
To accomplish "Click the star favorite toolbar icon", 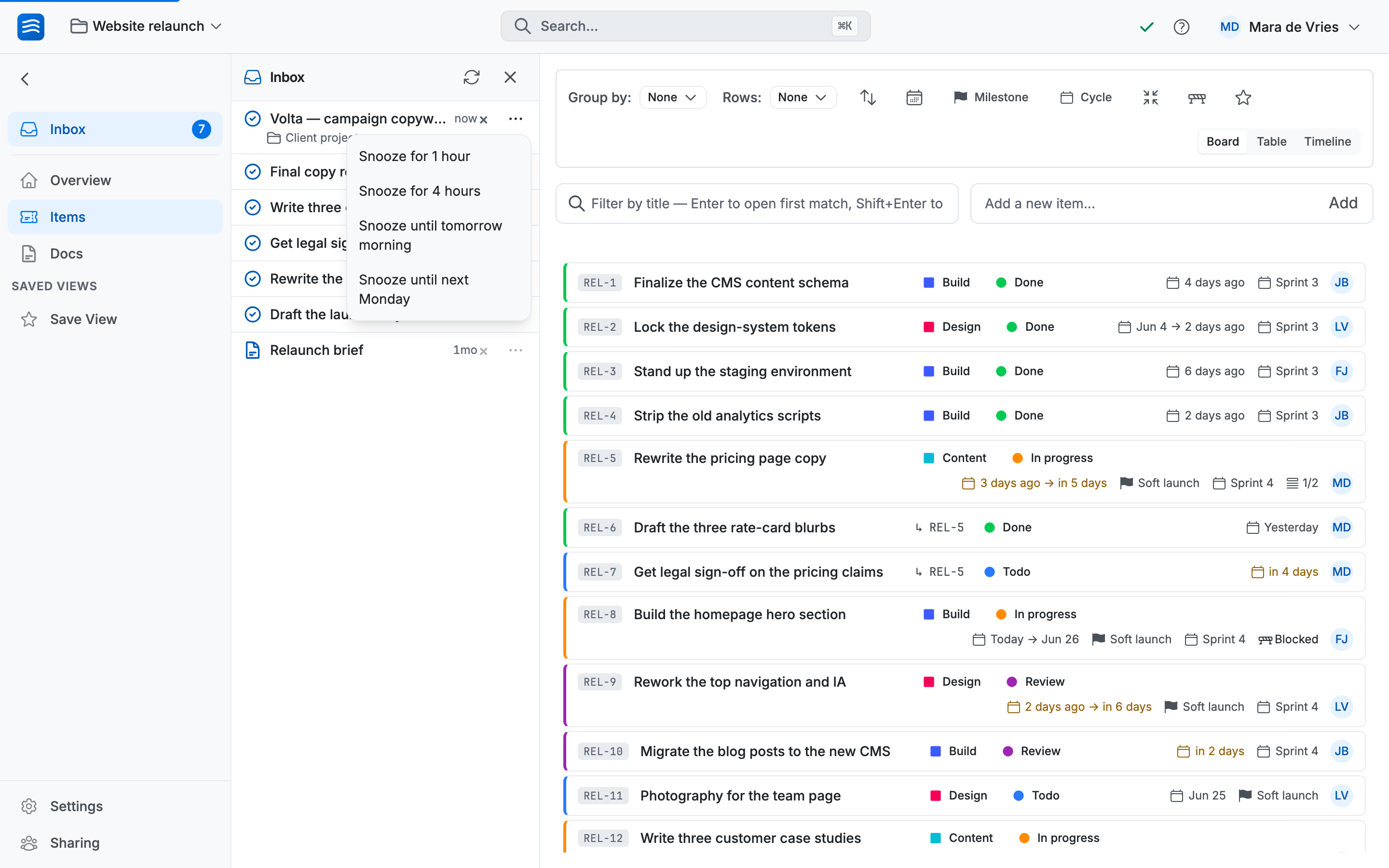I will (x=1243, y=97).
